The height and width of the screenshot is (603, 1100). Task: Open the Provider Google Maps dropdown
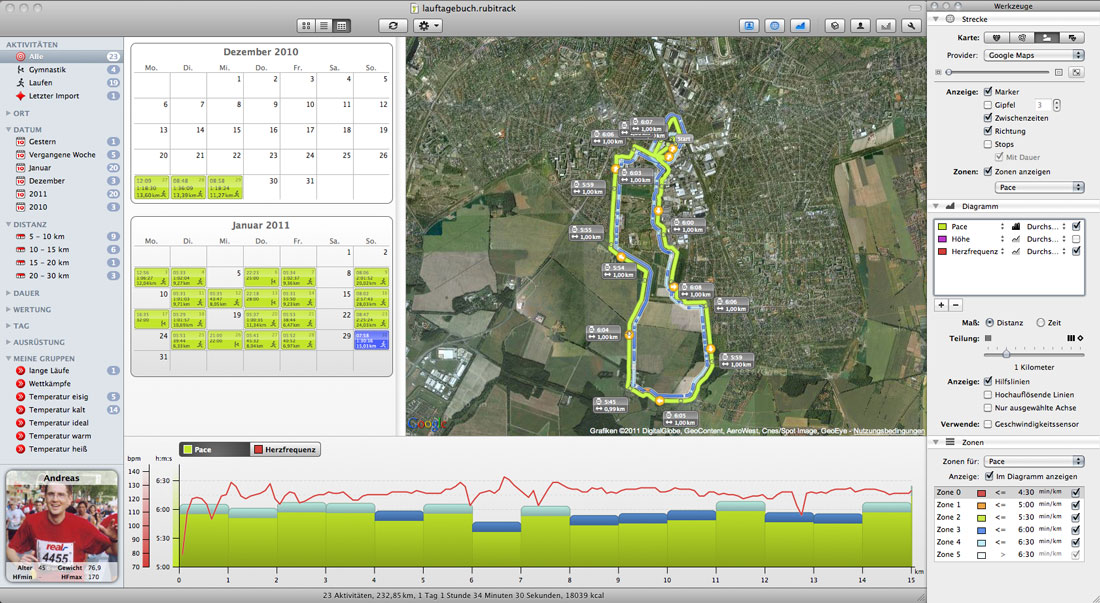(1035, 56)
